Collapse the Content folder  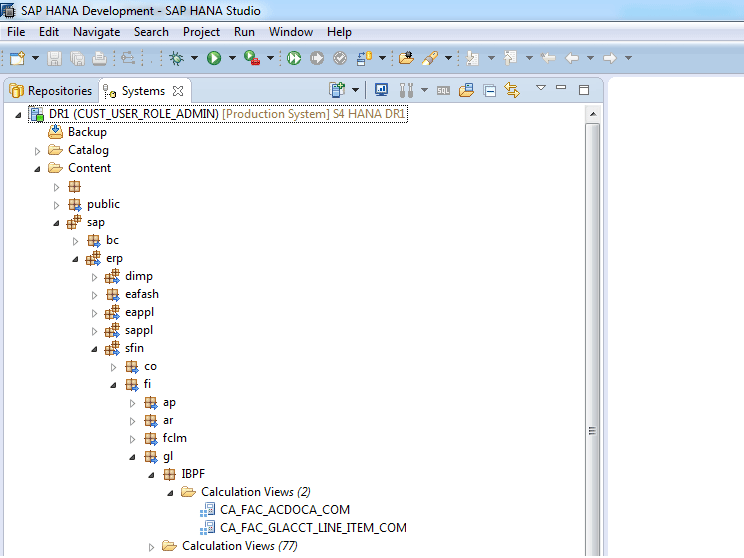click(x=37, y=169)
